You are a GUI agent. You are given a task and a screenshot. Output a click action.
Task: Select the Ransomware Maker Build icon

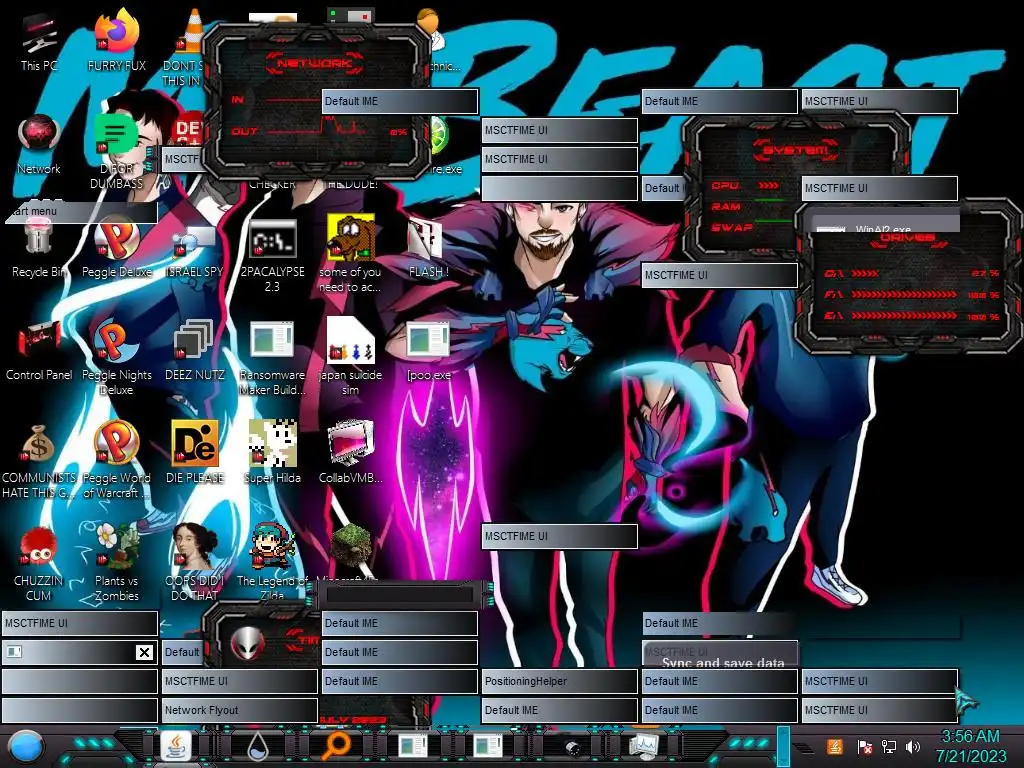pyautogui.click(x=272, y=356)
